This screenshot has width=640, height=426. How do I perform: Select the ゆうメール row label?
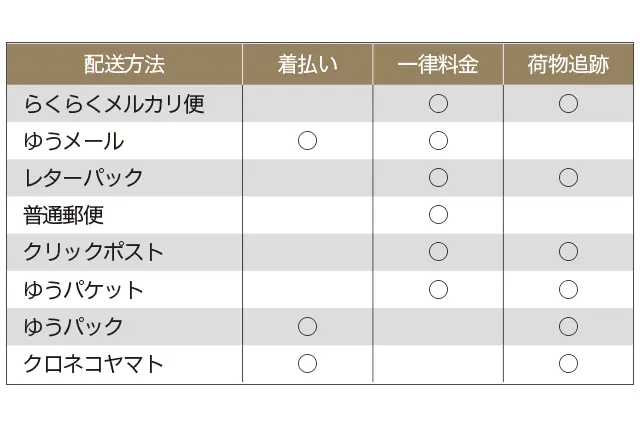(74, 141)
